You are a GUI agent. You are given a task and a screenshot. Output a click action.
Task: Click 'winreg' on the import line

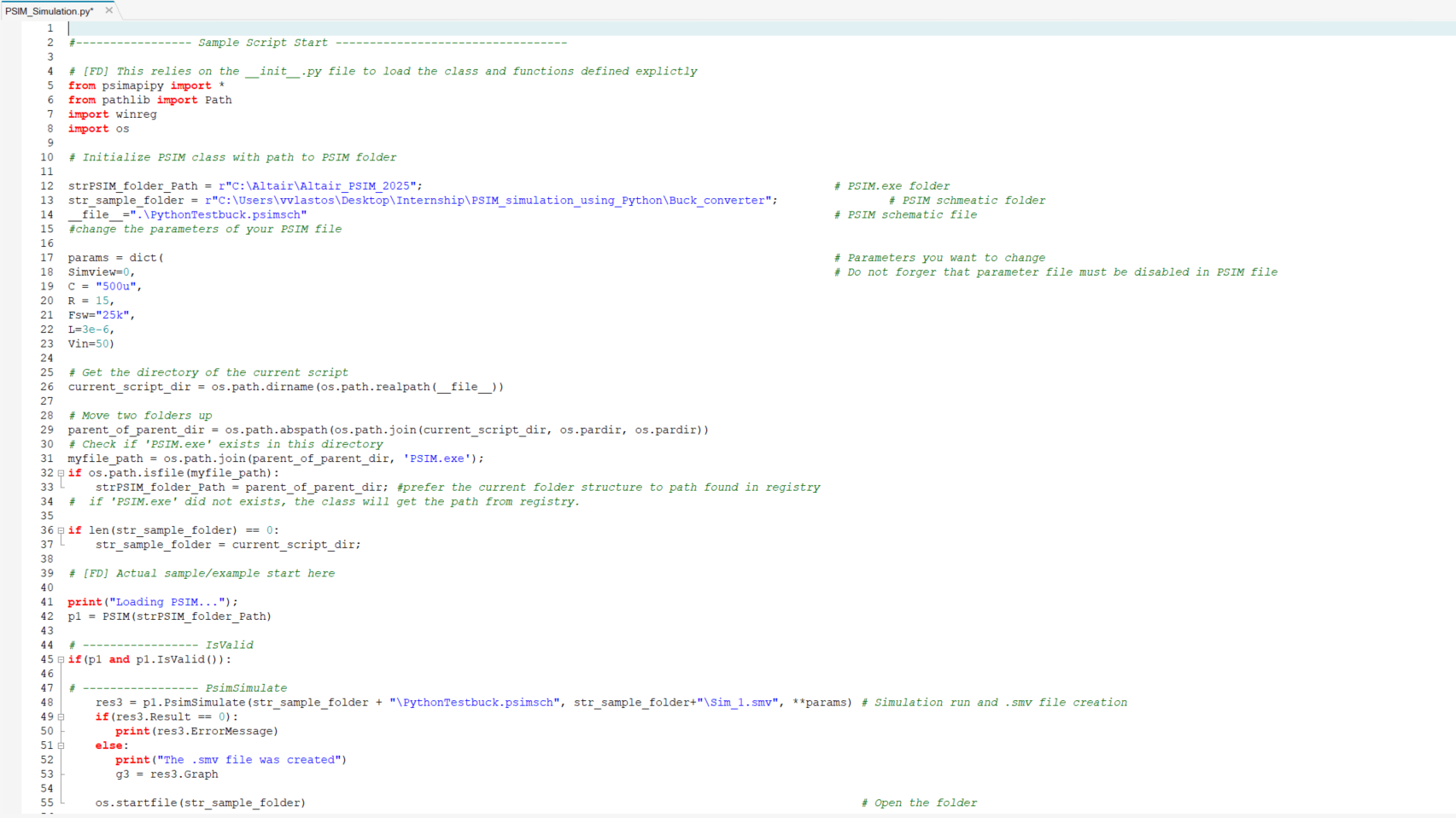pyautogui.click(x=136, y=114)
